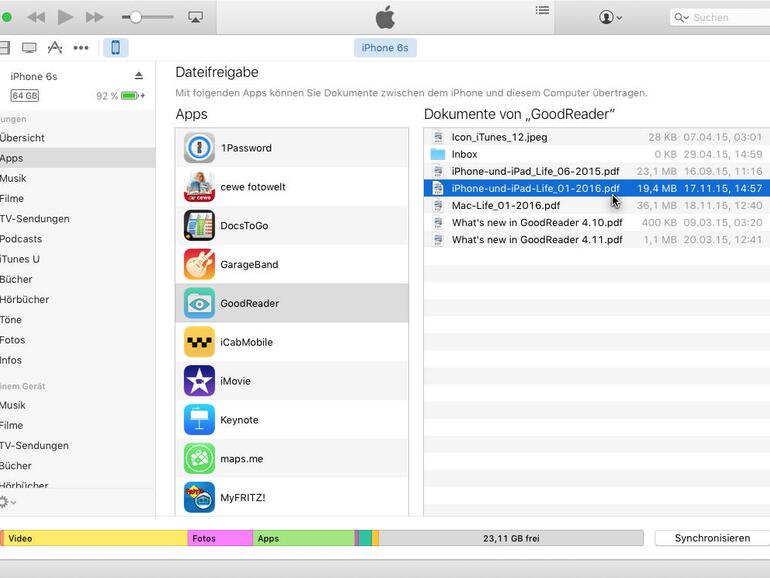Select iPhone-und-iPad-Life_01-2016.pdf

click(597, 188)
